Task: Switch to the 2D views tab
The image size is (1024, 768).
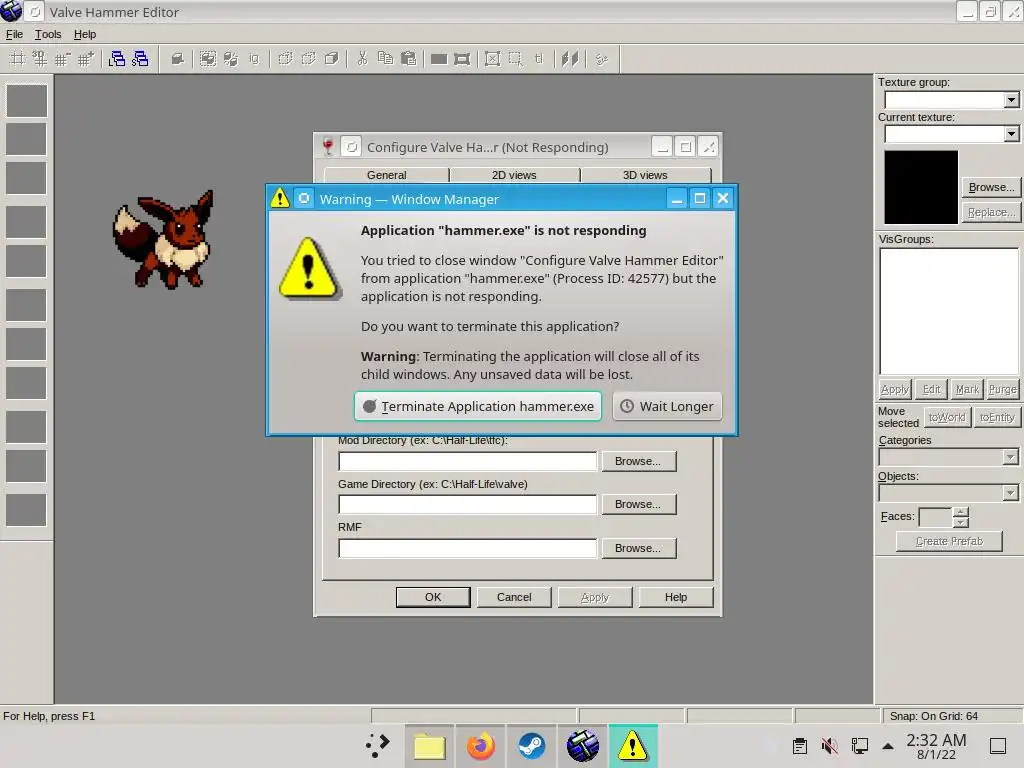Action: point(514,175)
